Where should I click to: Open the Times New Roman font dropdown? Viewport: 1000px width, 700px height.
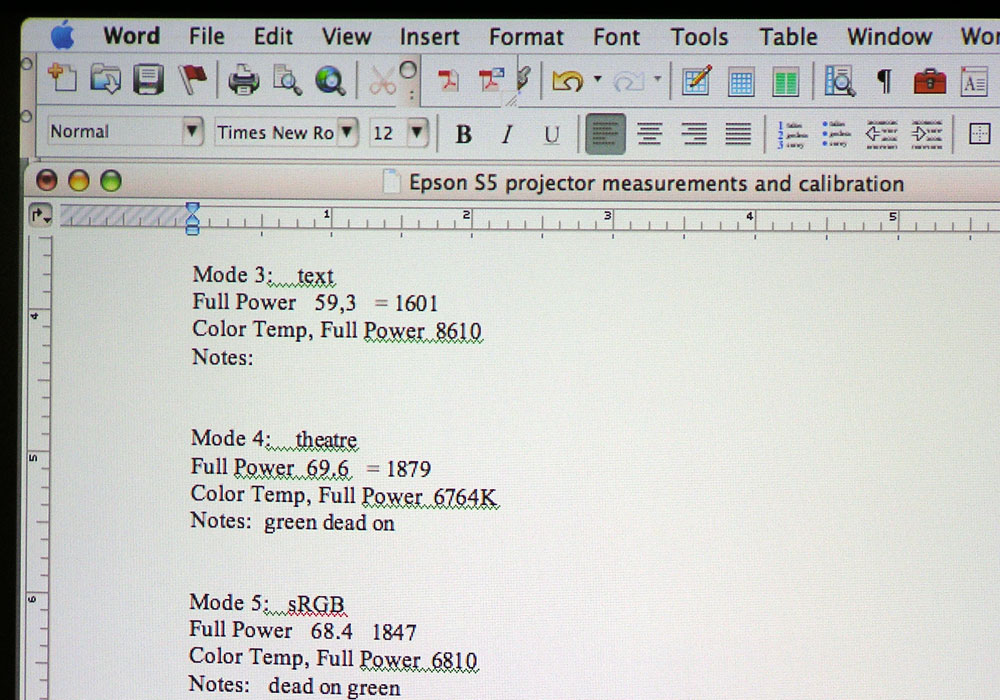[347, 132]
